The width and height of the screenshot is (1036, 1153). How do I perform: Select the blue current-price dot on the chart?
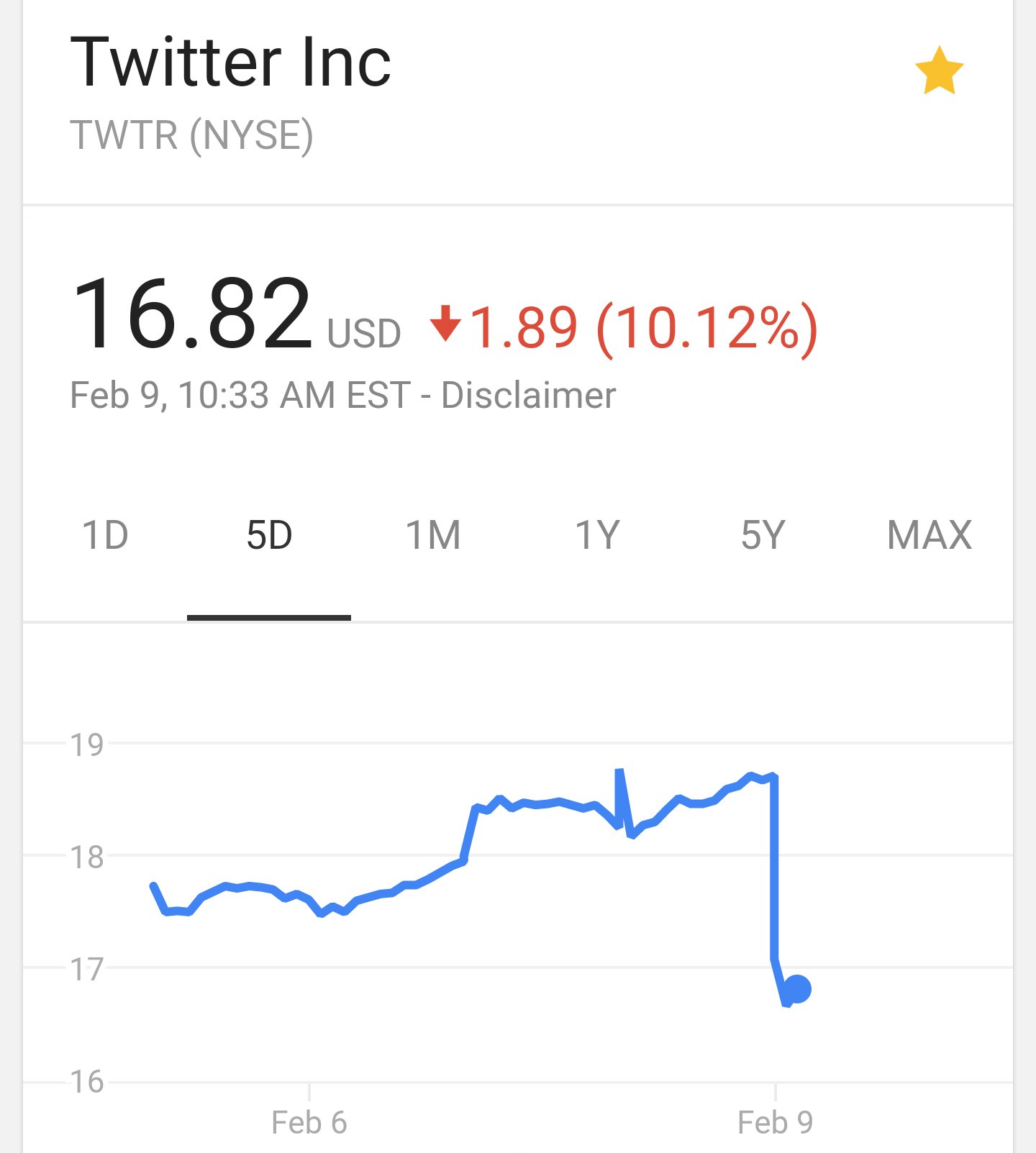[796, 989]
